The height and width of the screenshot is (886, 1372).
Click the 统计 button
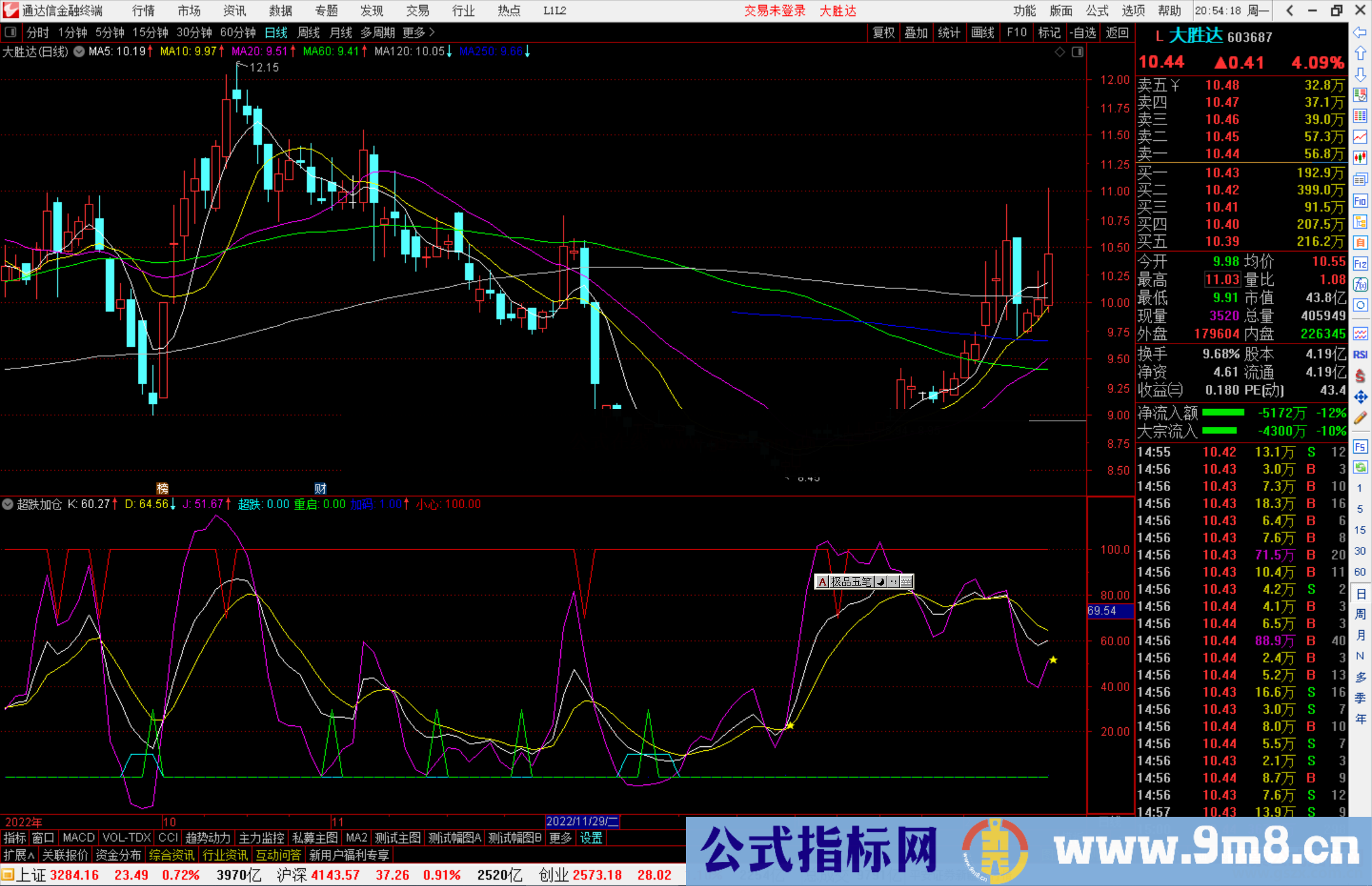(x=949, y=32)
